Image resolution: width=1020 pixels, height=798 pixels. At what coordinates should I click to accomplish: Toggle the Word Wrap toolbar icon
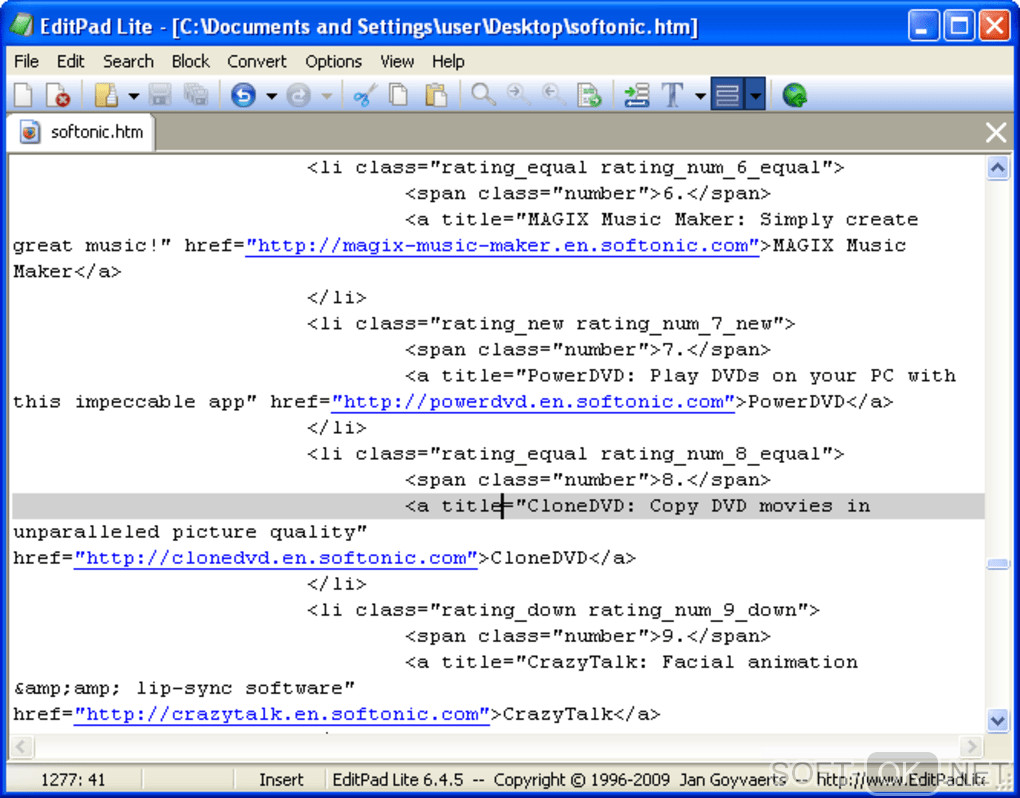[x=636, y=95]
